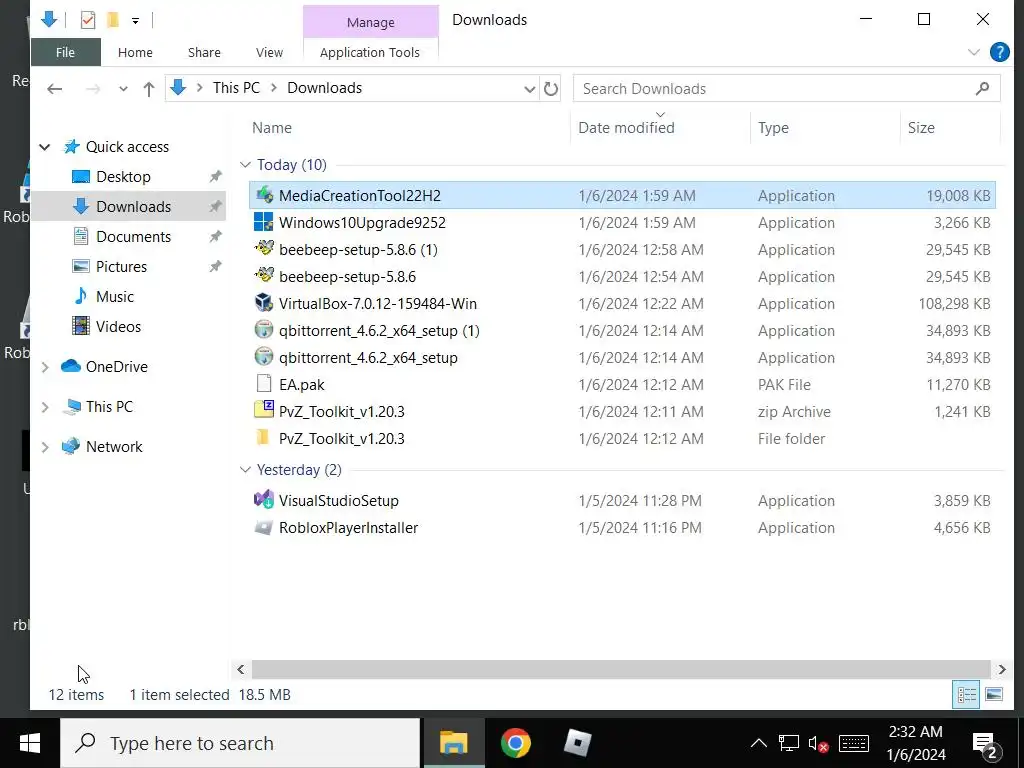Click the qbittorrent_4.6.2_x64_setup (1) icon
The width and height of the screenshot is (1024, 768).
(264, 330)
